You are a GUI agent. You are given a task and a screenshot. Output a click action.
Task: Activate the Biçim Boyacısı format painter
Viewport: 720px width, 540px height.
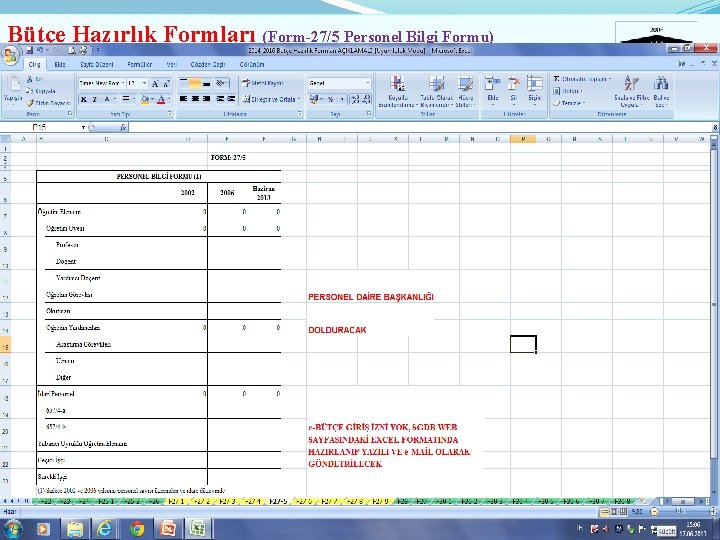click(49, 103)
